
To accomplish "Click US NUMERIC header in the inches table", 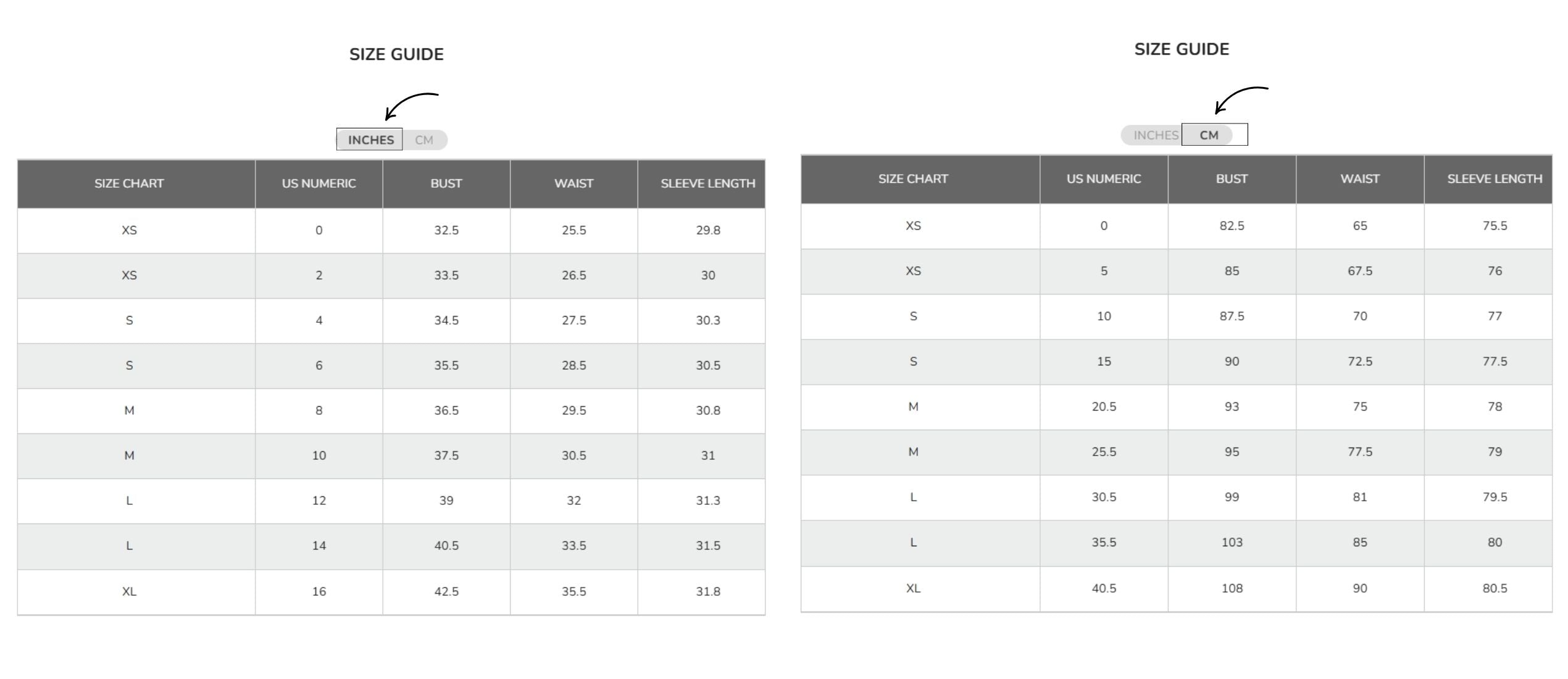I will 319,183.
